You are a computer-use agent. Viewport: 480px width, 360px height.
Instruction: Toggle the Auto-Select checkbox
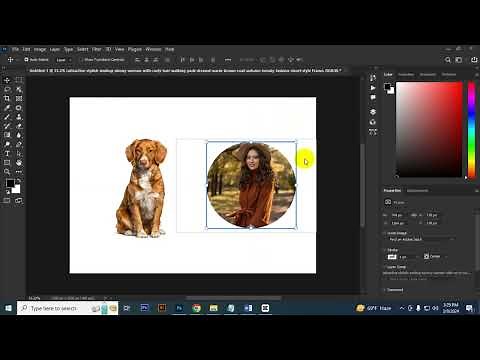[x=26, y=60]
